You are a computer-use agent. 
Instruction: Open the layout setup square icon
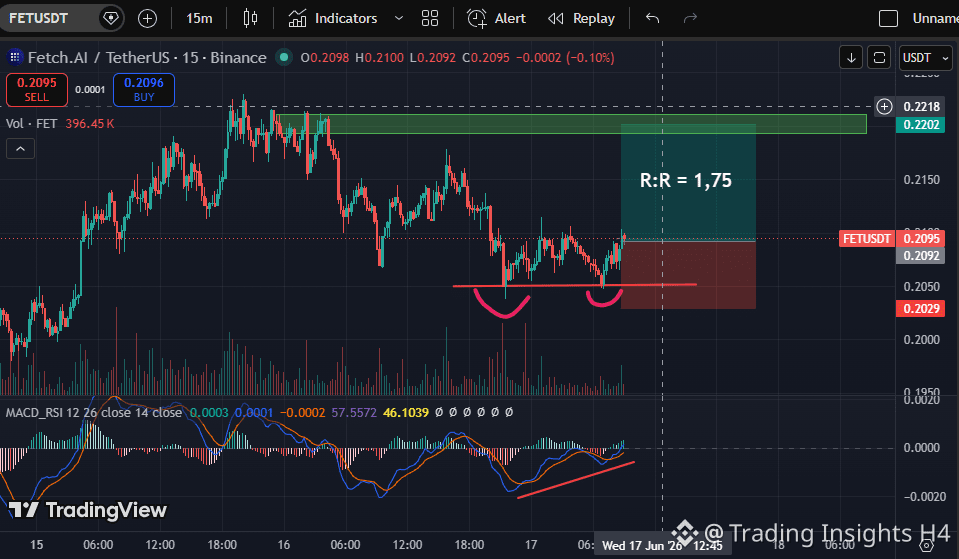pyautogui.click(x=888, y=18)
